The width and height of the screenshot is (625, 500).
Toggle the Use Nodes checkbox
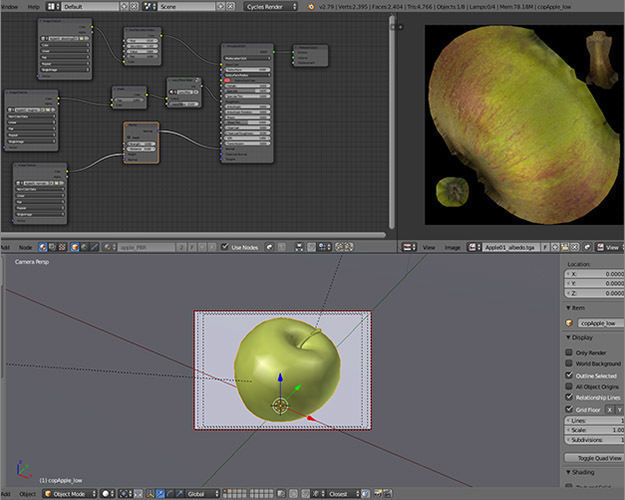[x=225, y=247]
